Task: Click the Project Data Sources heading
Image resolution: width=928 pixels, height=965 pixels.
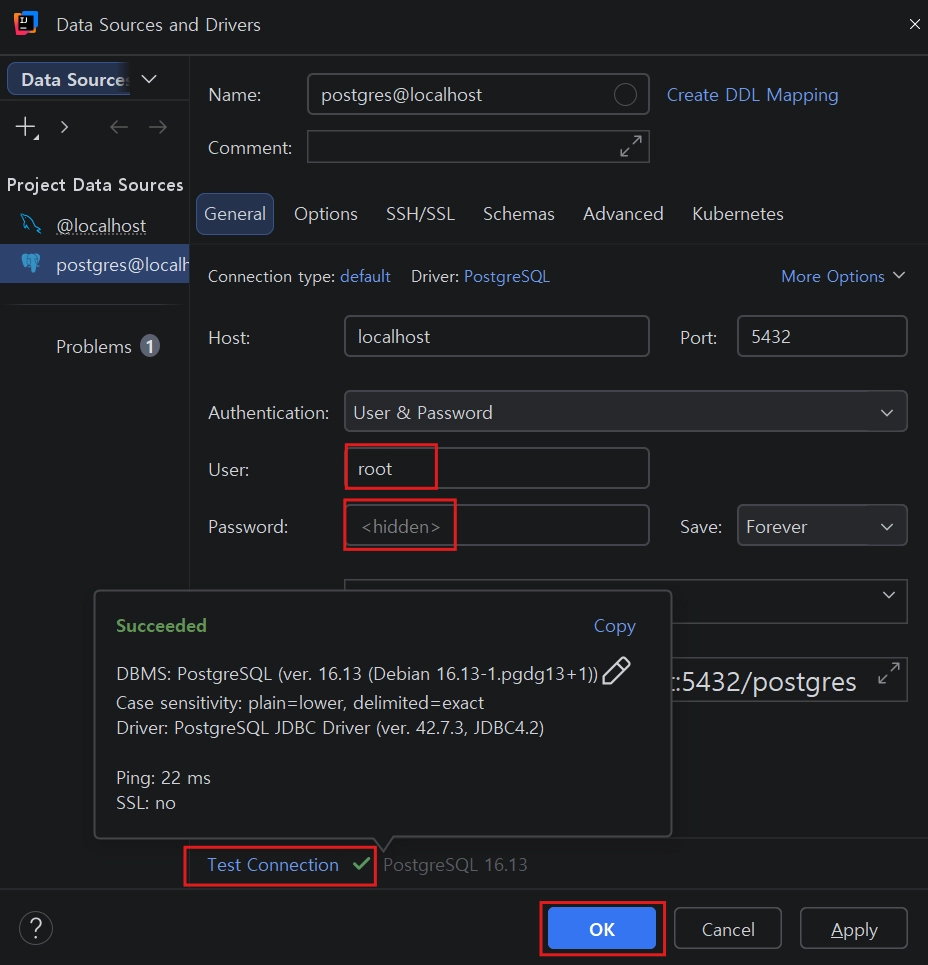Action: pos(95,185)
